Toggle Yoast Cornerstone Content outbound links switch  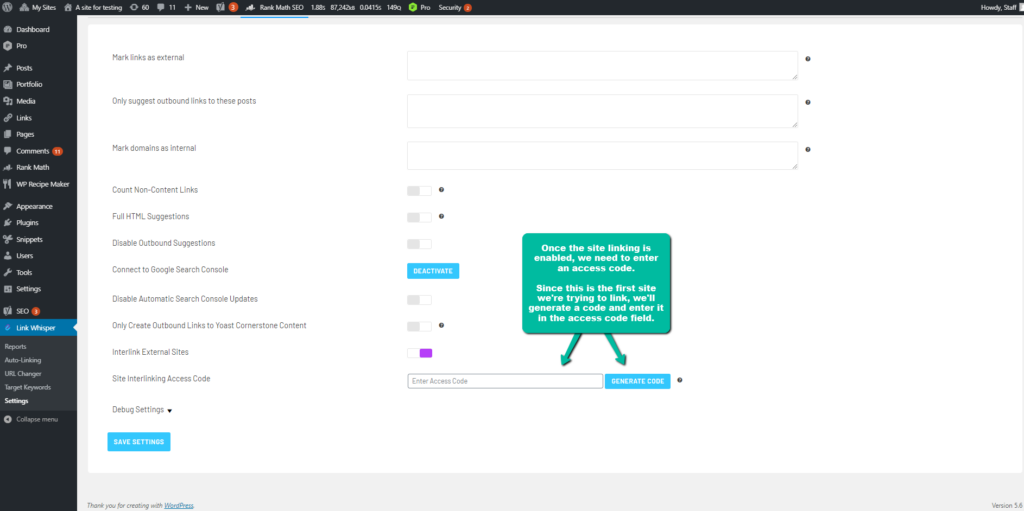coord(419,326)
